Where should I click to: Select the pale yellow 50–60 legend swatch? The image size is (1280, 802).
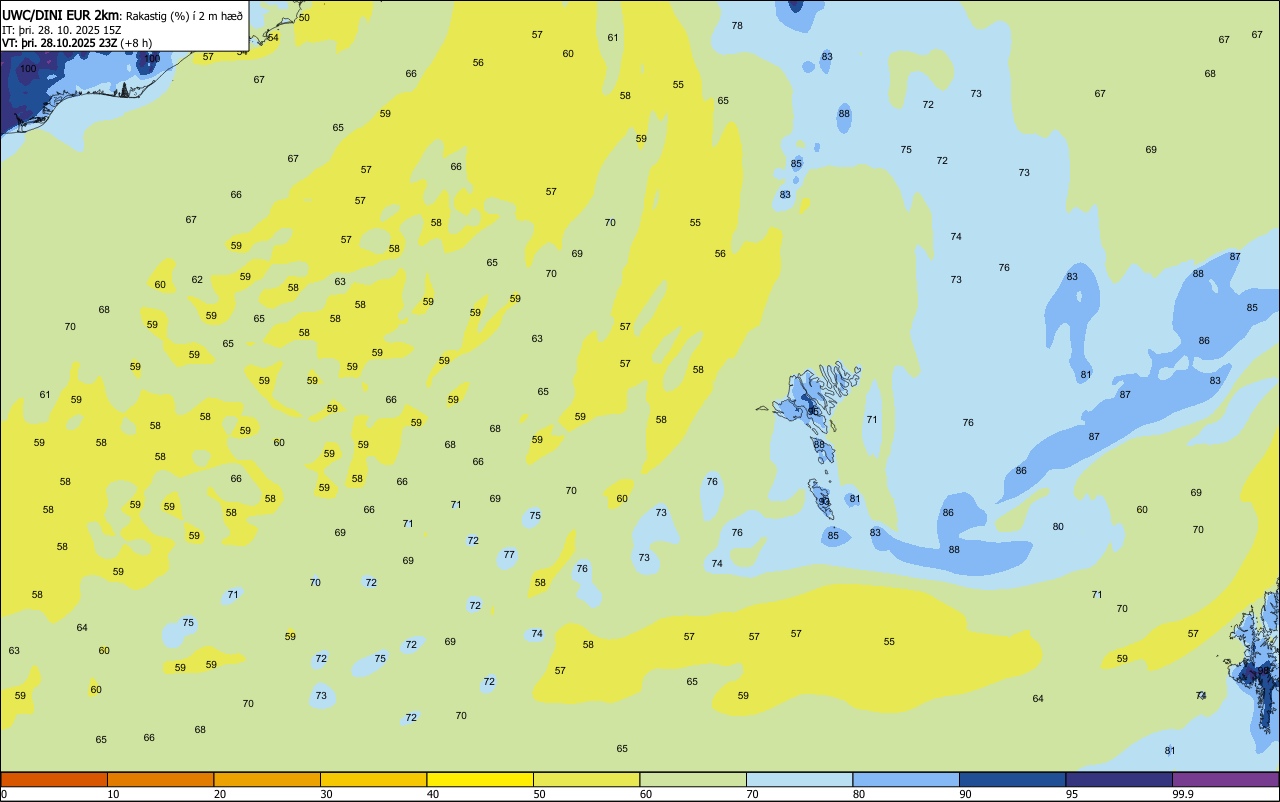click(x=586, y=779)
